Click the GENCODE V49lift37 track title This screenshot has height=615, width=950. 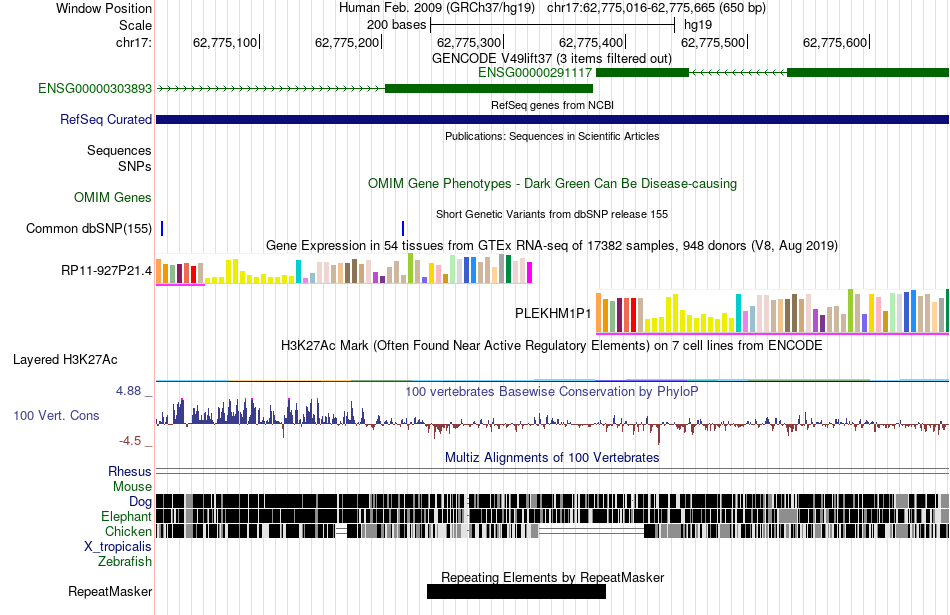[x=552, y=58]
